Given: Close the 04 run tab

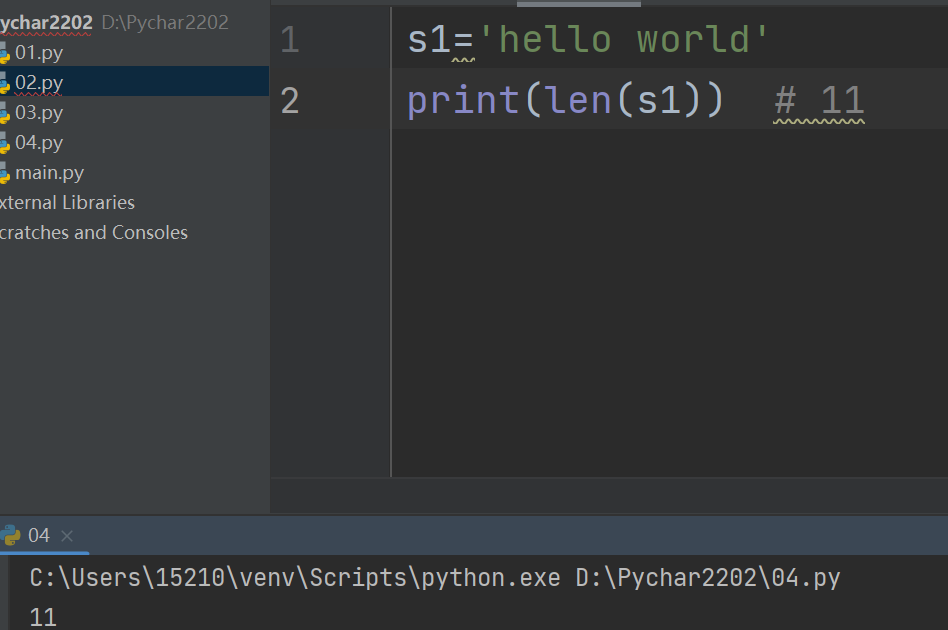Looking at the screenshot, I should coord(67,536).
